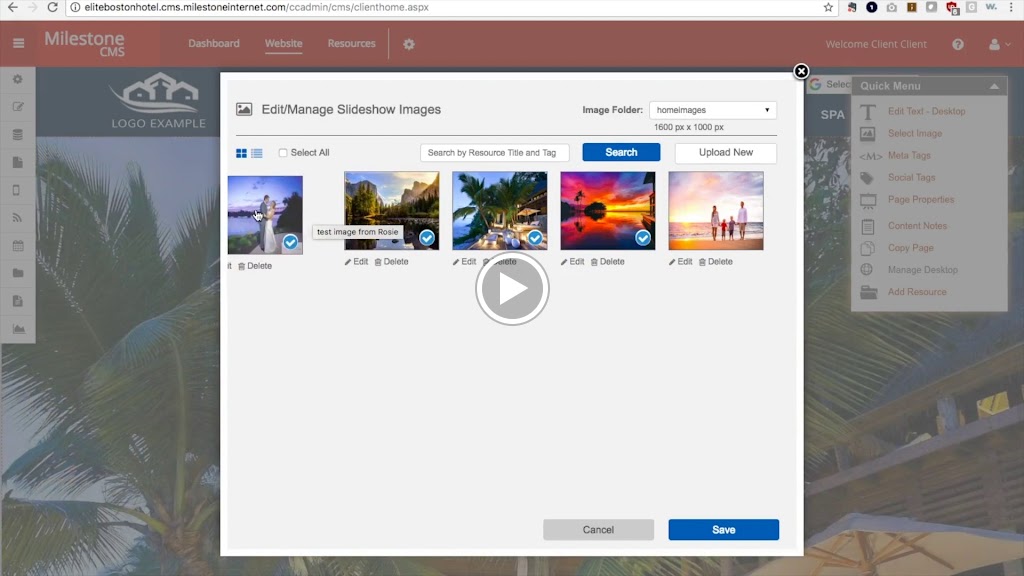Click the gear icon in left sidebar

coord(18,79)
